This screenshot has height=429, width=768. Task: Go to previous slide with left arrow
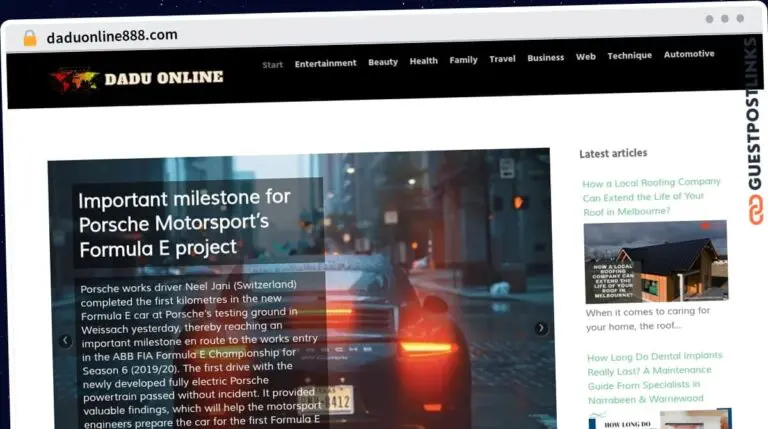click(x=65, y=340)
